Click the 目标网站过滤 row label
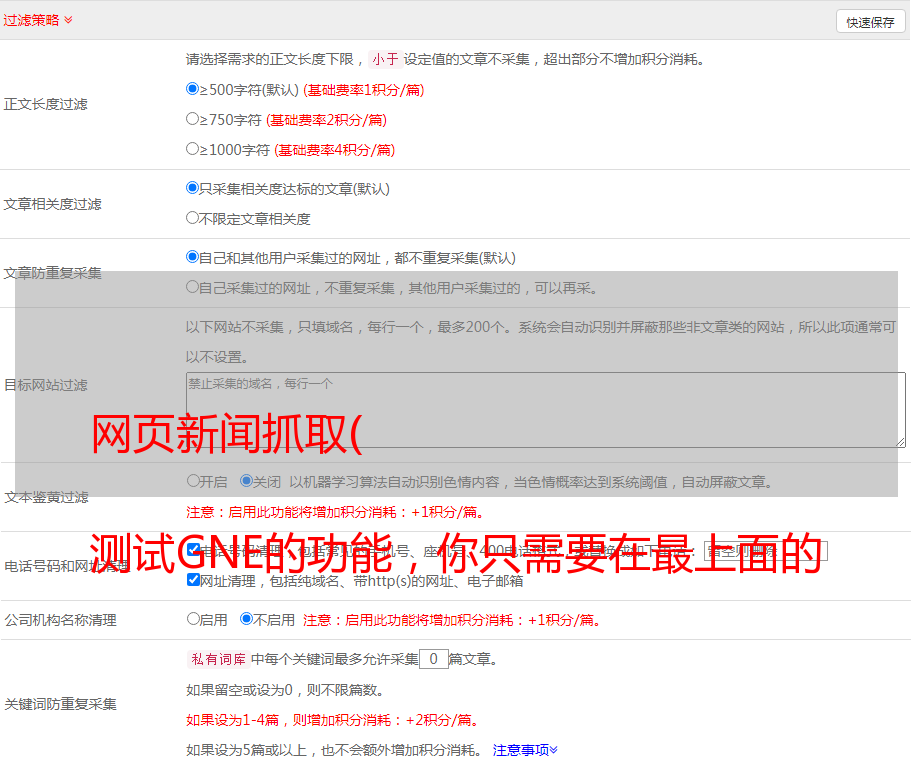 point(45,385)
